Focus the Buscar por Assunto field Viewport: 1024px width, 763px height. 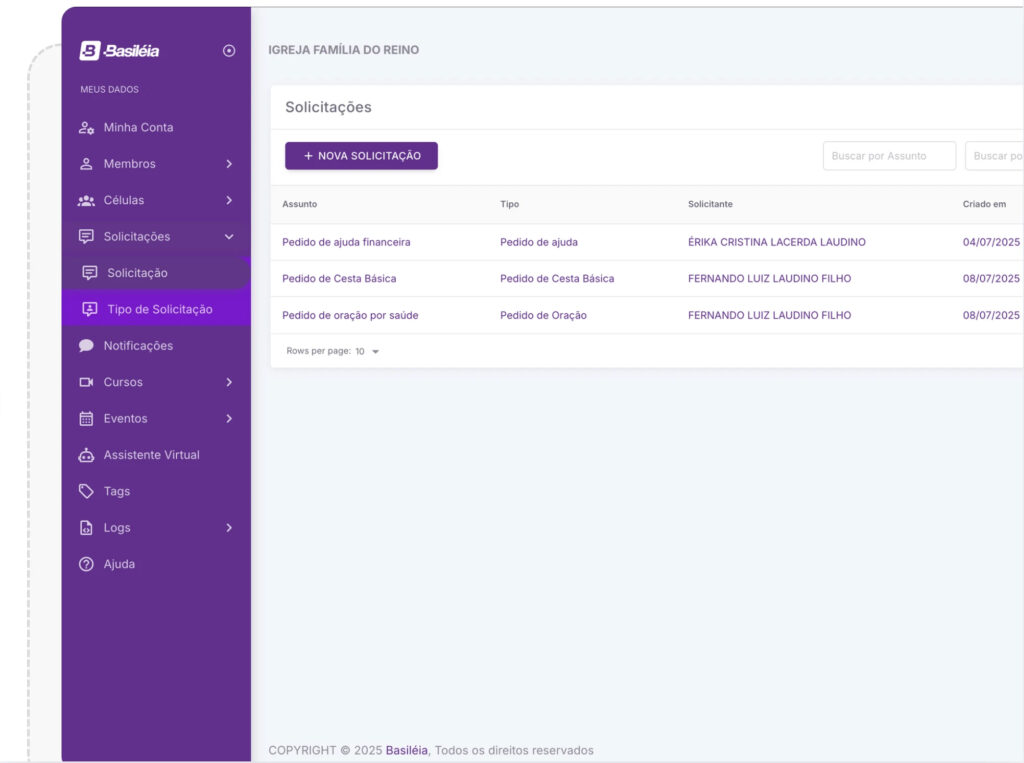coord(888,156)
